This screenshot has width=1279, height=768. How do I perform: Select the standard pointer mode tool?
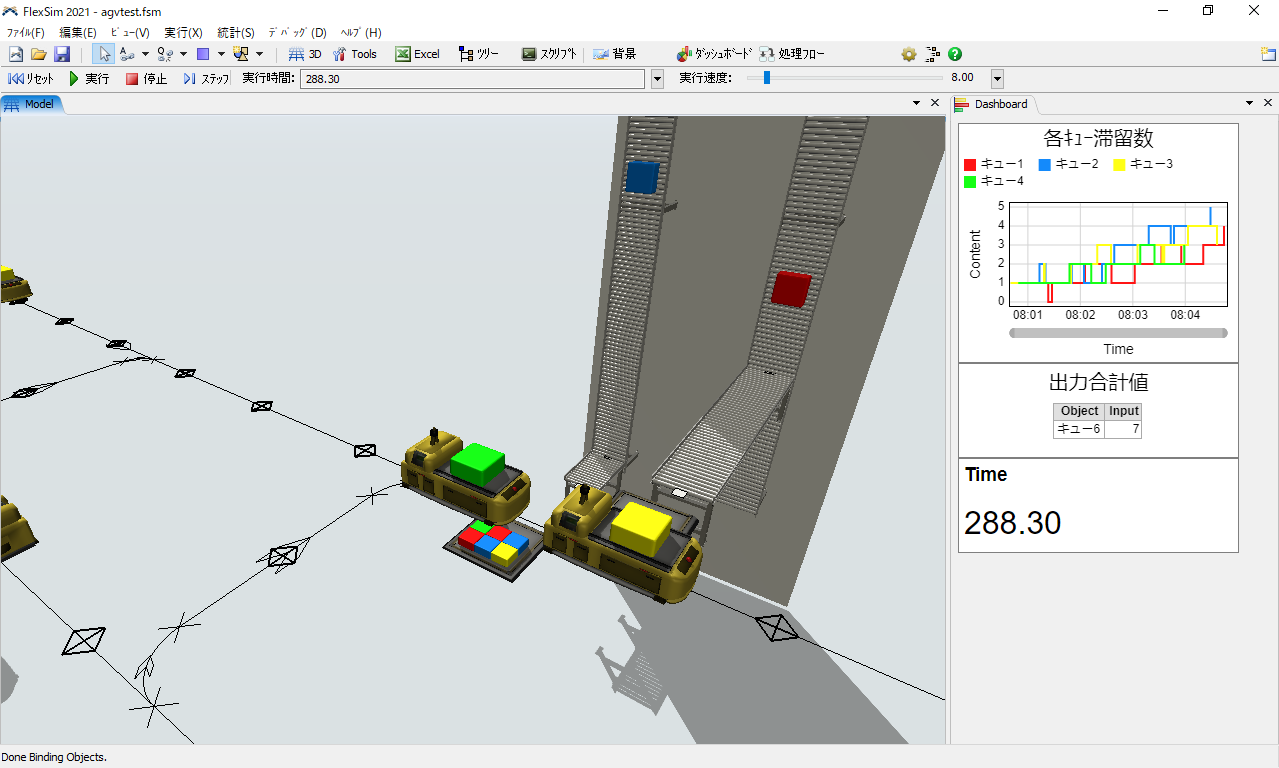[x=104, y=54]
